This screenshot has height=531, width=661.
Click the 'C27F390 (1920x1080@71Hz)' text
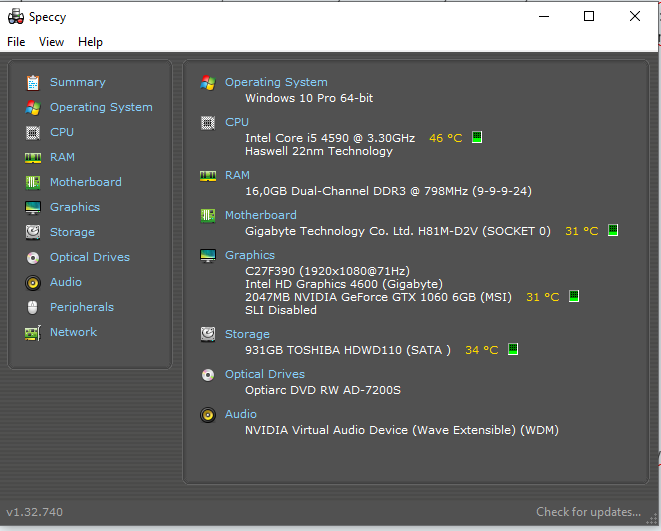tap(328, 271)
